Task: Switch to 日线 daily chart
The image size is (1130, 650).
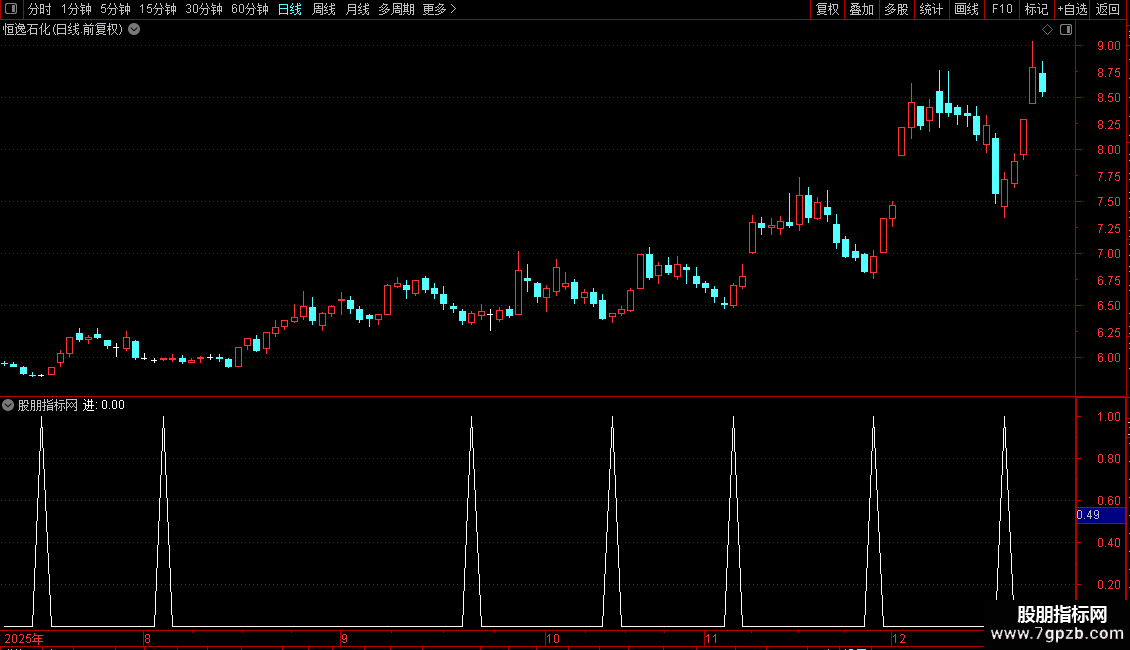Action: pos(290,9)
